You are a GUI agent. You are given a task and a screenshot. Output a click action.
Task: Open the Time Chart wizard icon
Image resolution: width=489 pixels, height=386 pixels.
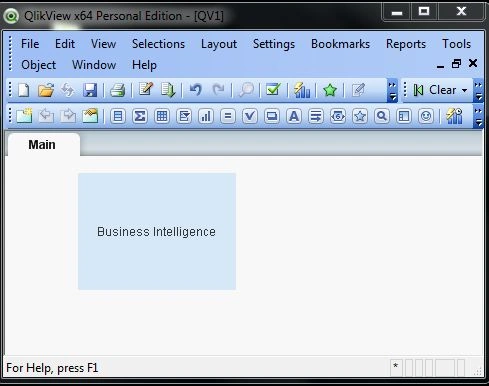coord(454,116)
